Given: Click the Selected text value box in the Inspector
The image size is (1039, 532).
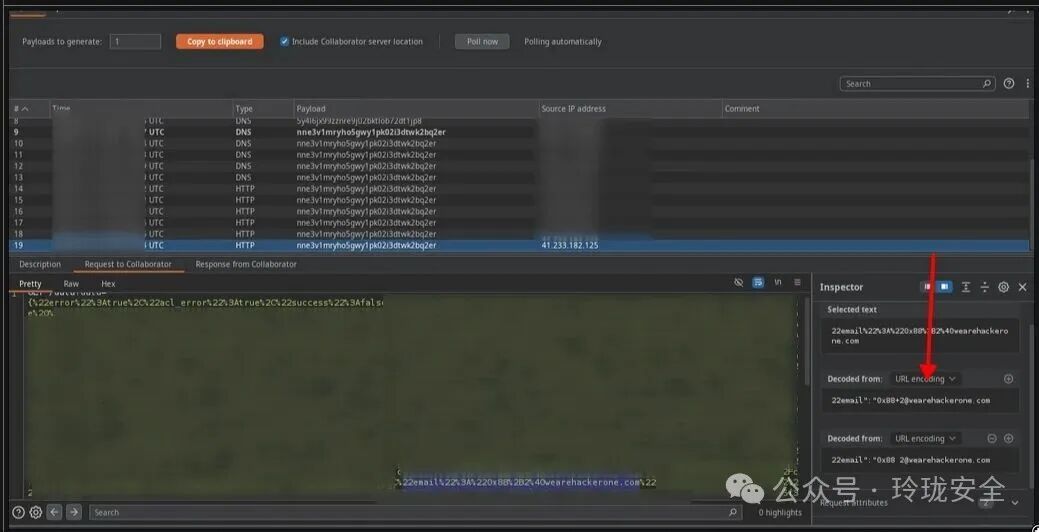Looking at the screenshot, I should 920,335.
